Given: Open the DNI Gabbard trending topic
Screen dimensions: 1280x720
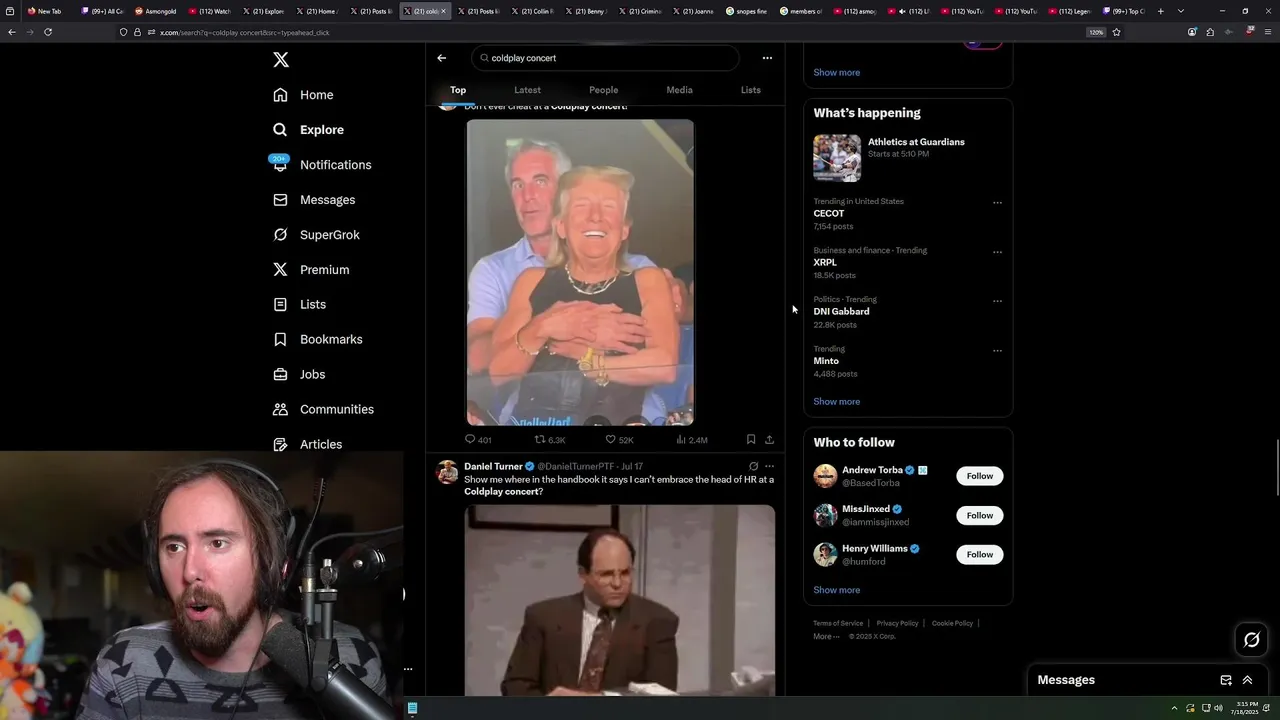Looking at the screenshot, I should pos(841,312).
